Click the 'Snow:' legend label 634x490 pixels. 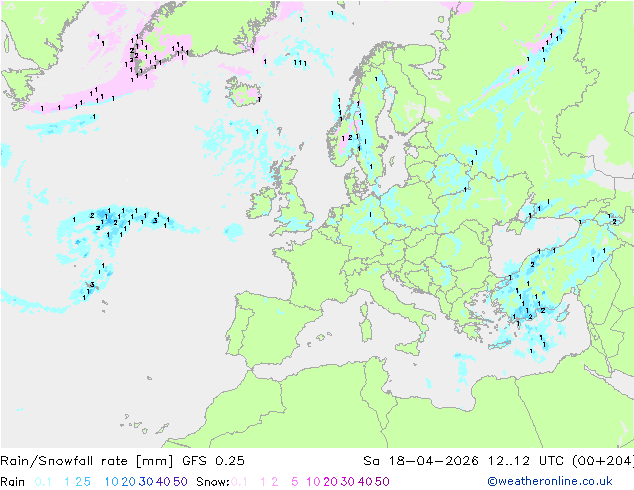(213, 482)
